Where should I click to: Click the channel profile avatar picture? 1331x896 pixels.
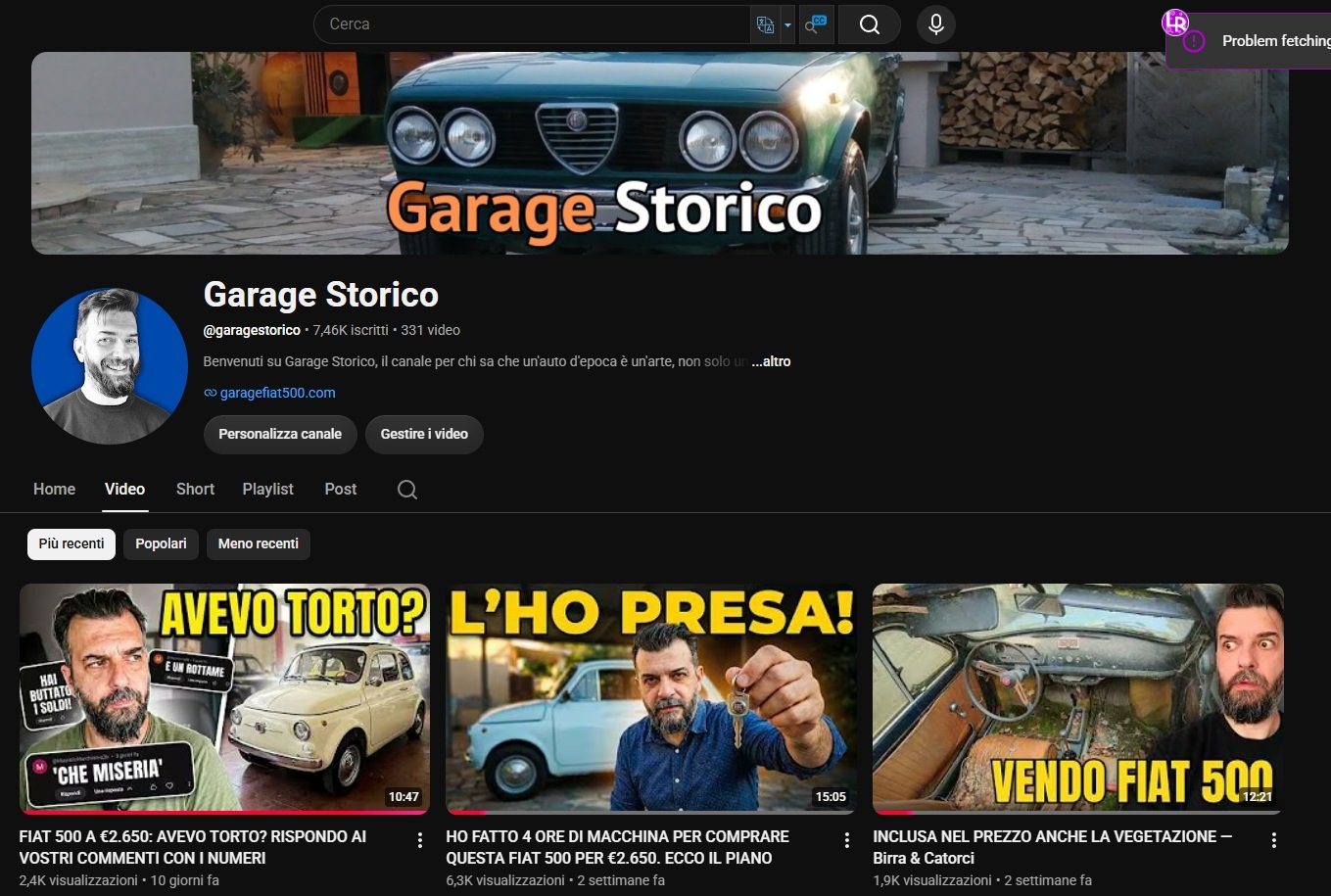pyautogui.click(x=110, y=366)
